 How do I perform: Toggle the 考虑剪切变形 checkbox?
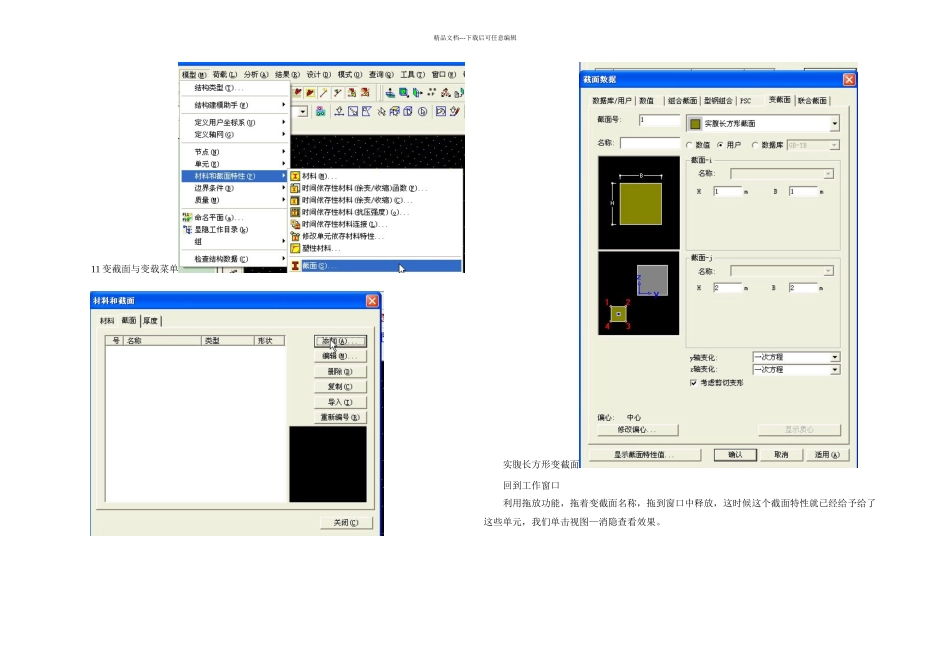pos(694,383)
